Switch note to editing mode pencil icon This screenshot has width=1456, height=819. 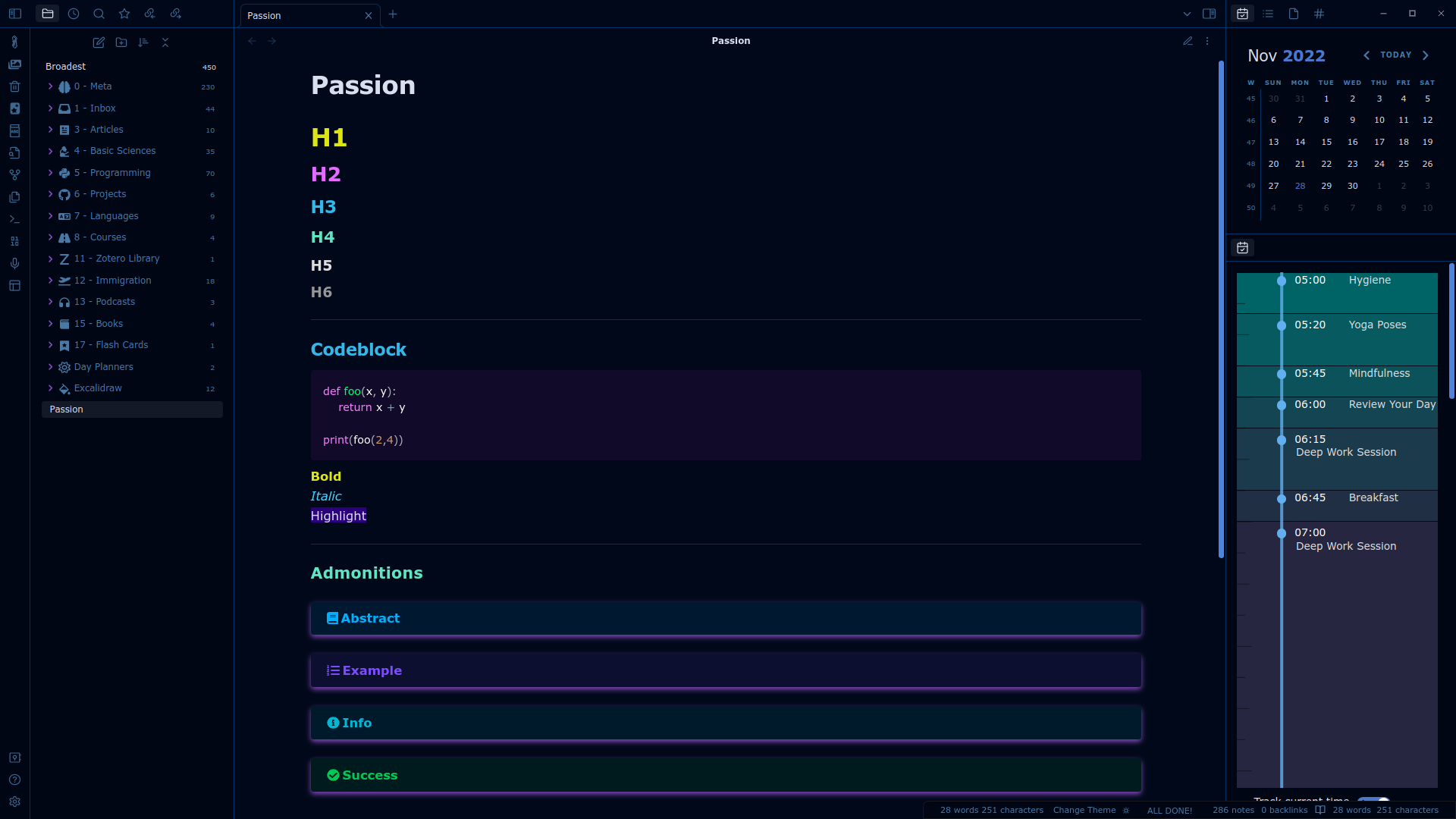[1188, 41]
